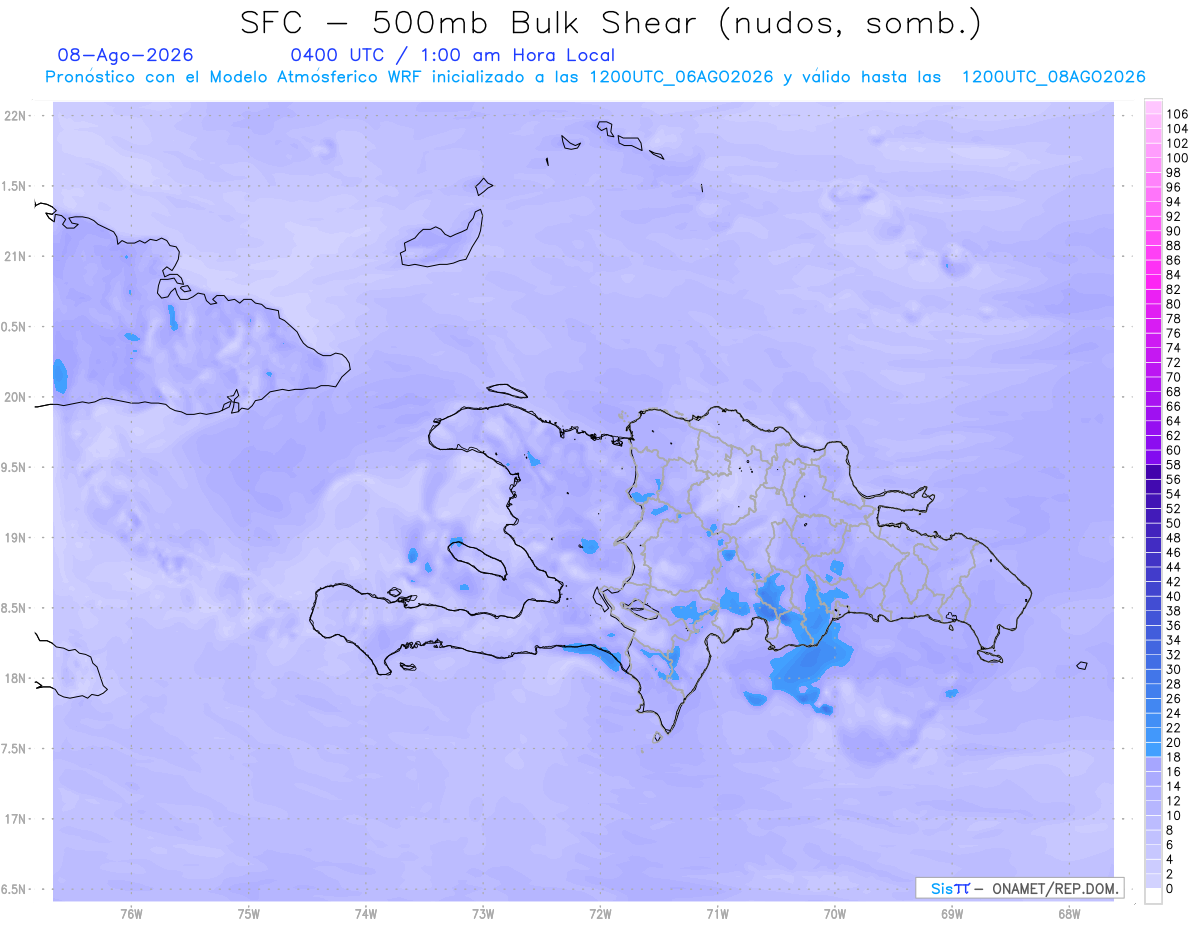Click the colorbar label "0"
The height and width of the screenshot is (927, 1200).
[x=1170, y=888]
